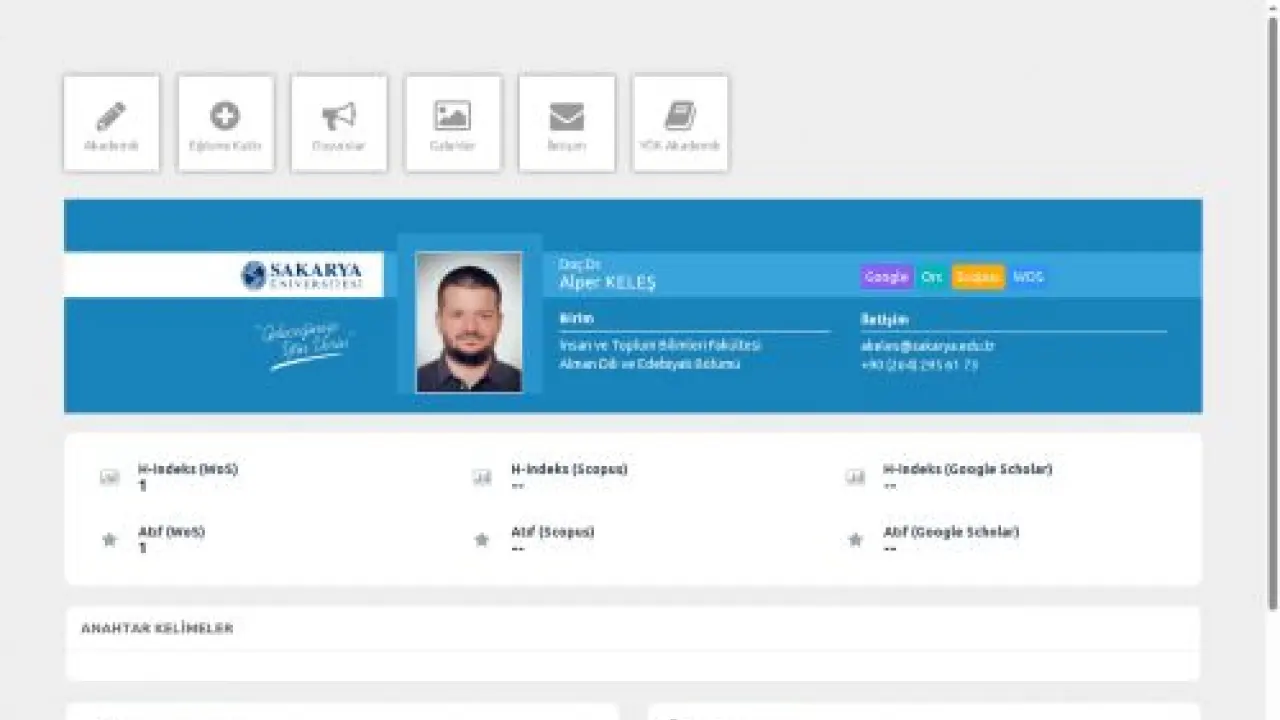
Task: Click the plus circle tile
Action: point(225,123)
